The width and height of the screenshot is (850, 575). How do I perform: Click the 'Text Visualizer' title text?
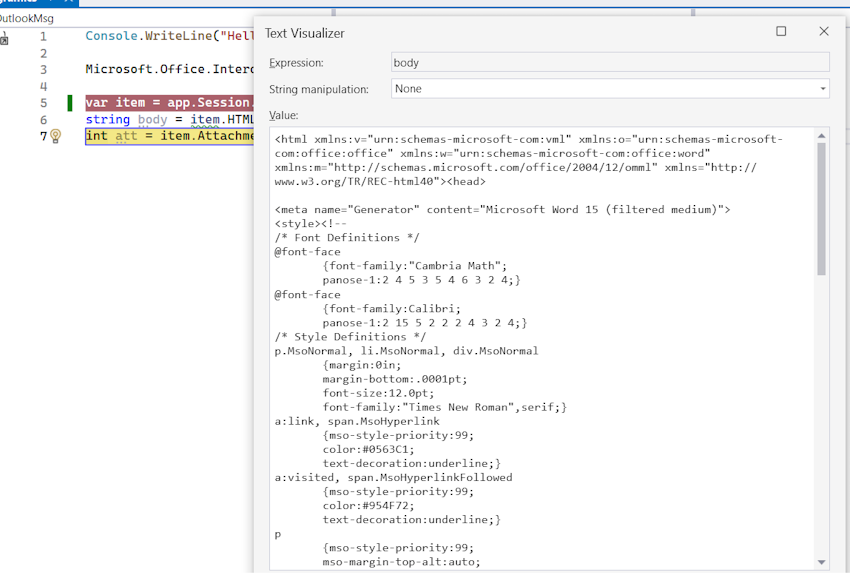pyautogui.click(x=305, y=33)
